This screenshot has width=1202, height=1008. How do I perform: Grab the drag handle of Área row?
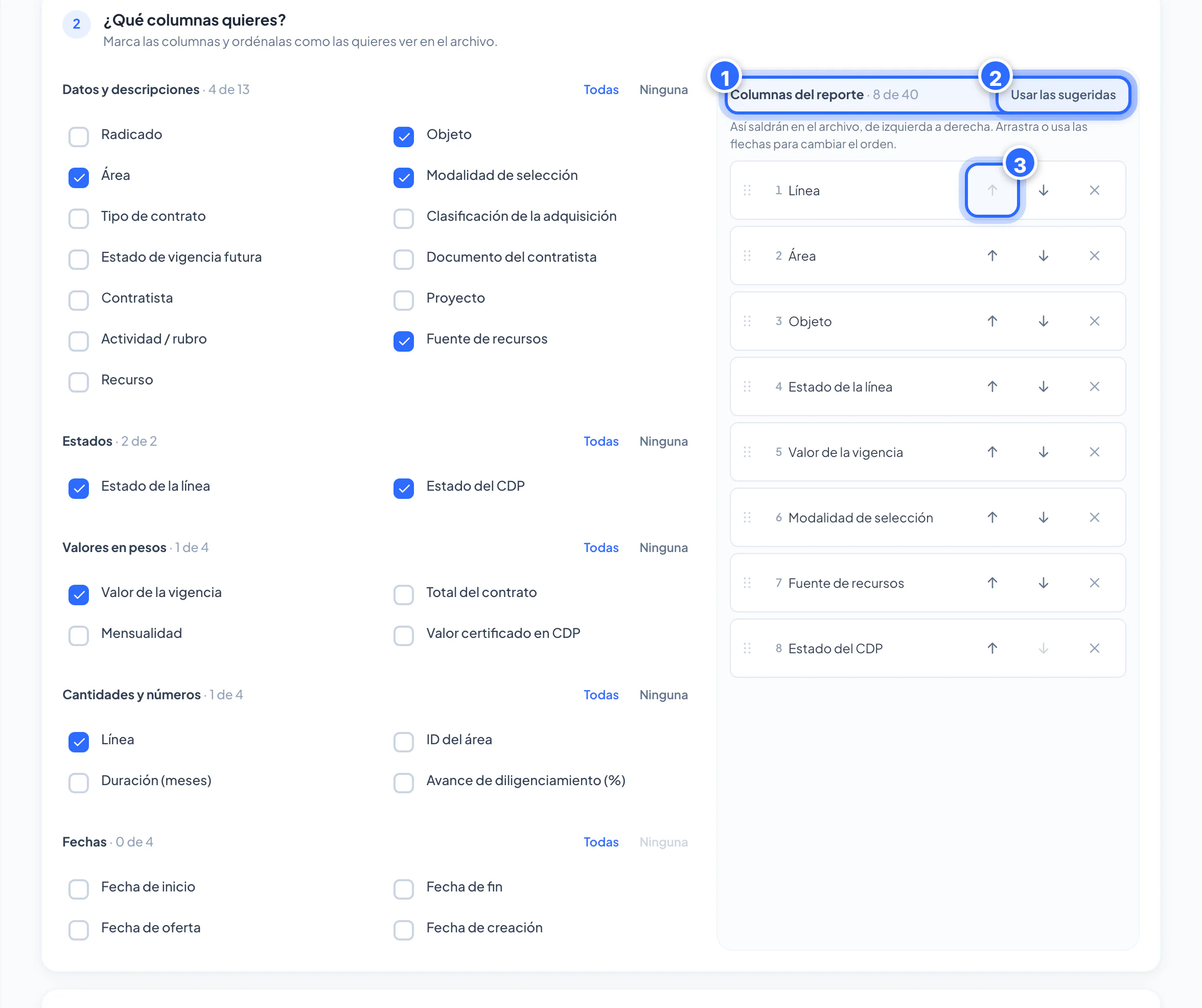tap(747, 256)
